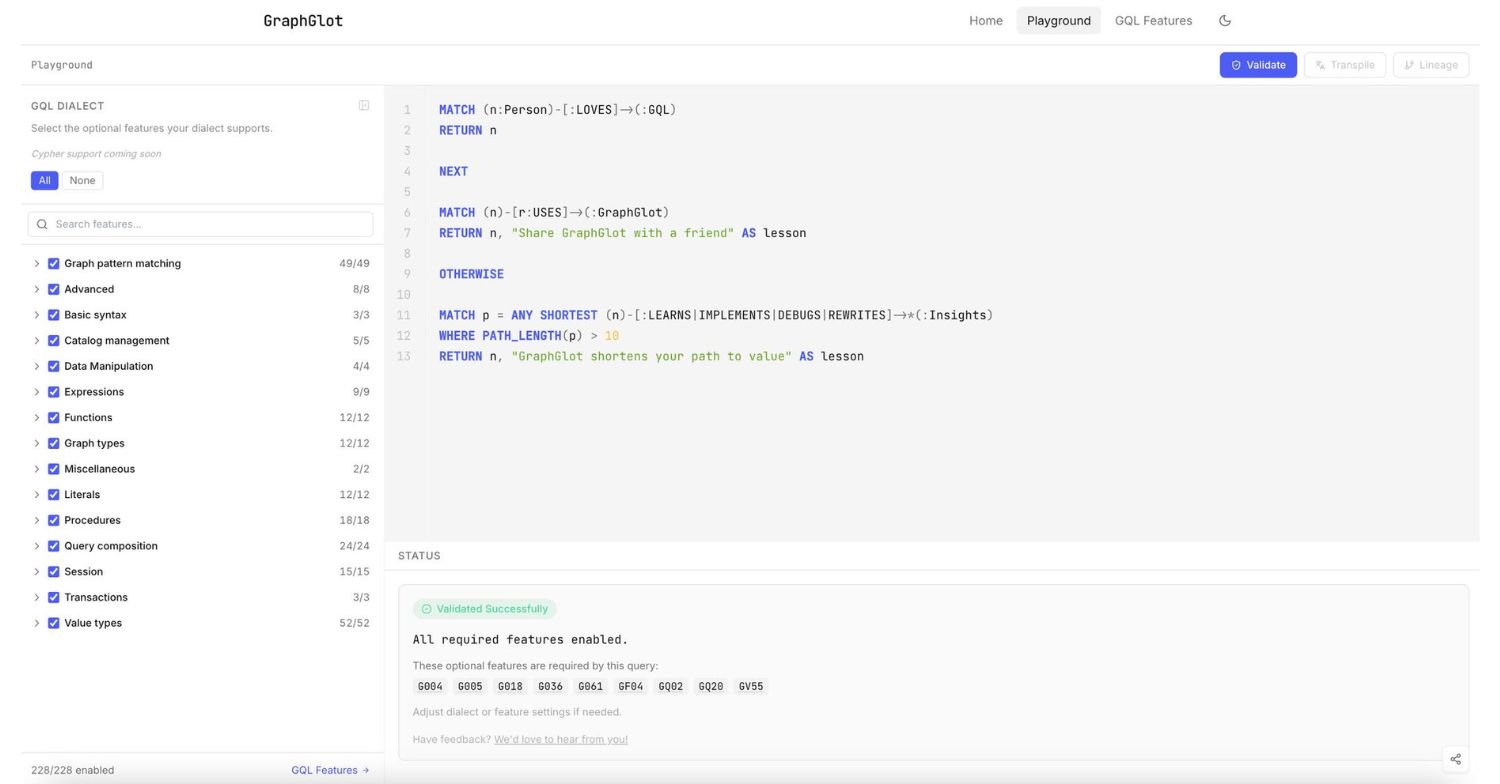Viewport: 1500px width, 784px height.
Task: Click the magnifier icon in the feature search box
Action: [x=42, y=224]
